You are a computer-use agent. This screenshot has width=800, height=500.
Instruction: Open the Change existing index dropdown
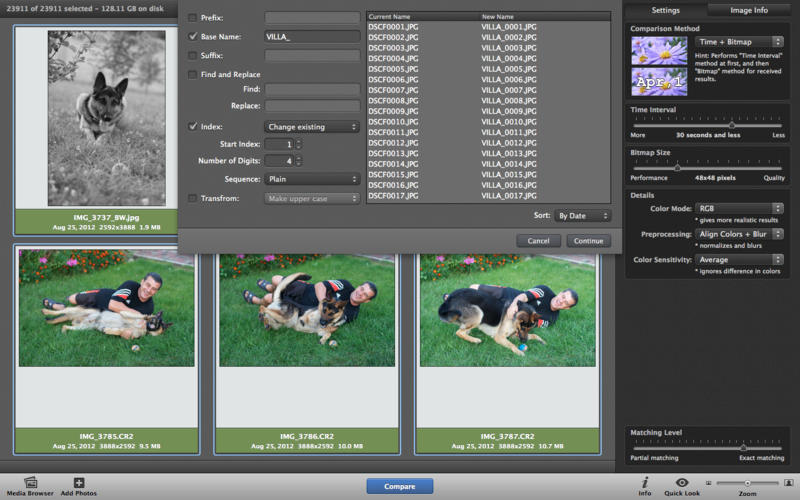pyautogui.click(x=312, y=127)
